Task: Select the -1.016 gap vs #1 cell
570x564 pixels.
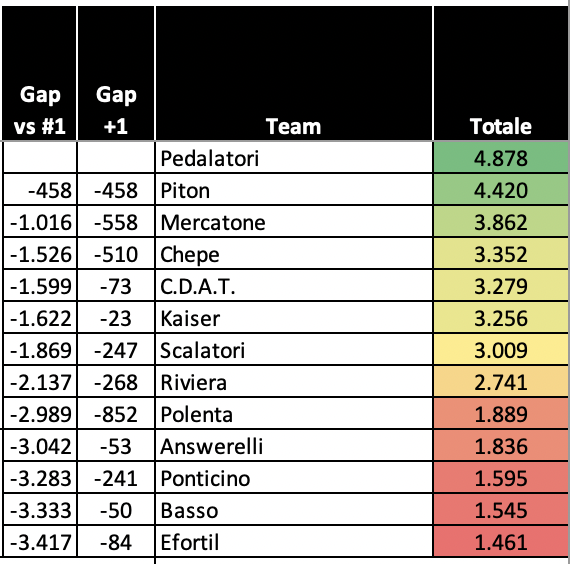Action: 40,222
